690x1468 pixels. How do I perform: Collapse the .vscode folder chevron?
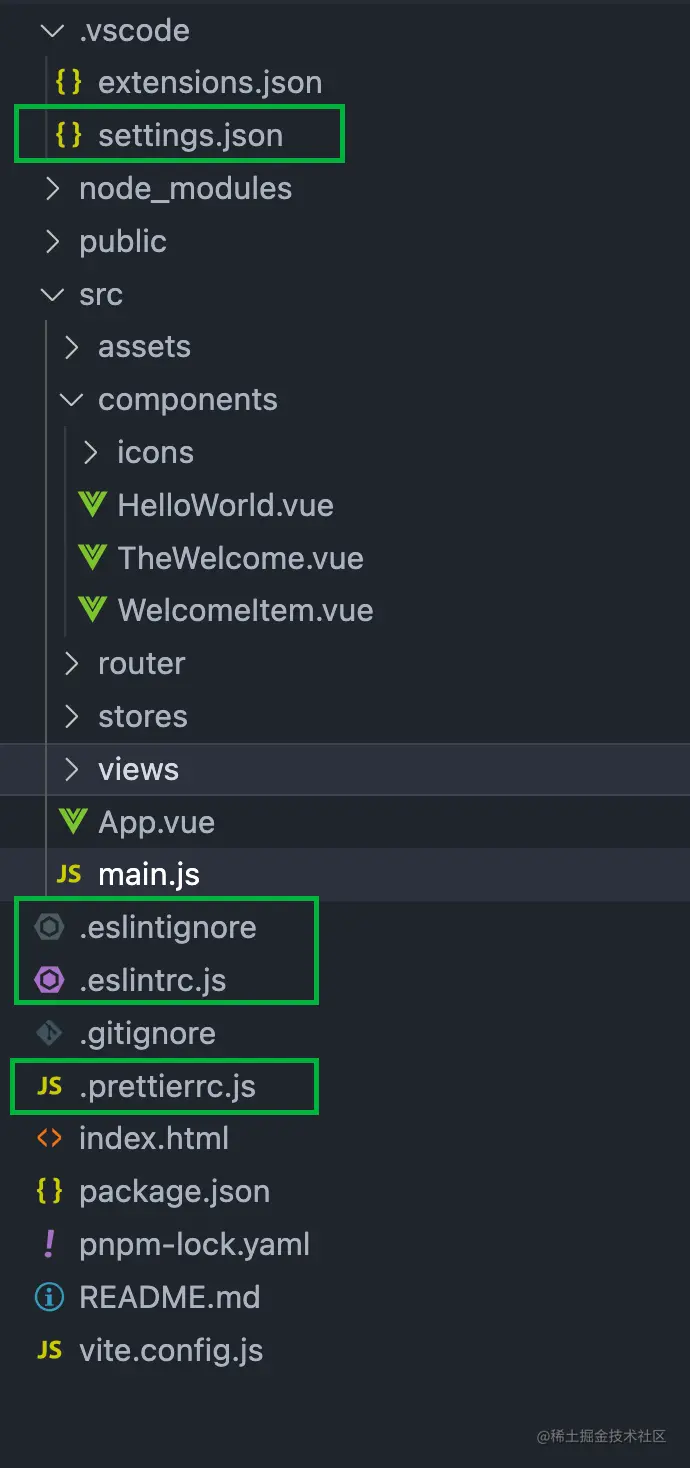tap(50, 30)
